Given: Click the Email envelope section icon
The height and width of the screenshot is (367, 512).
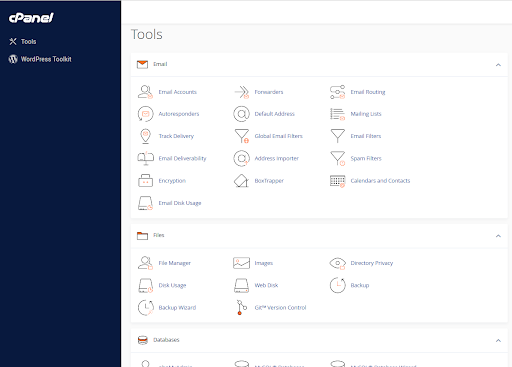Looking at the screenshot, I should click(x=142, y=64).
